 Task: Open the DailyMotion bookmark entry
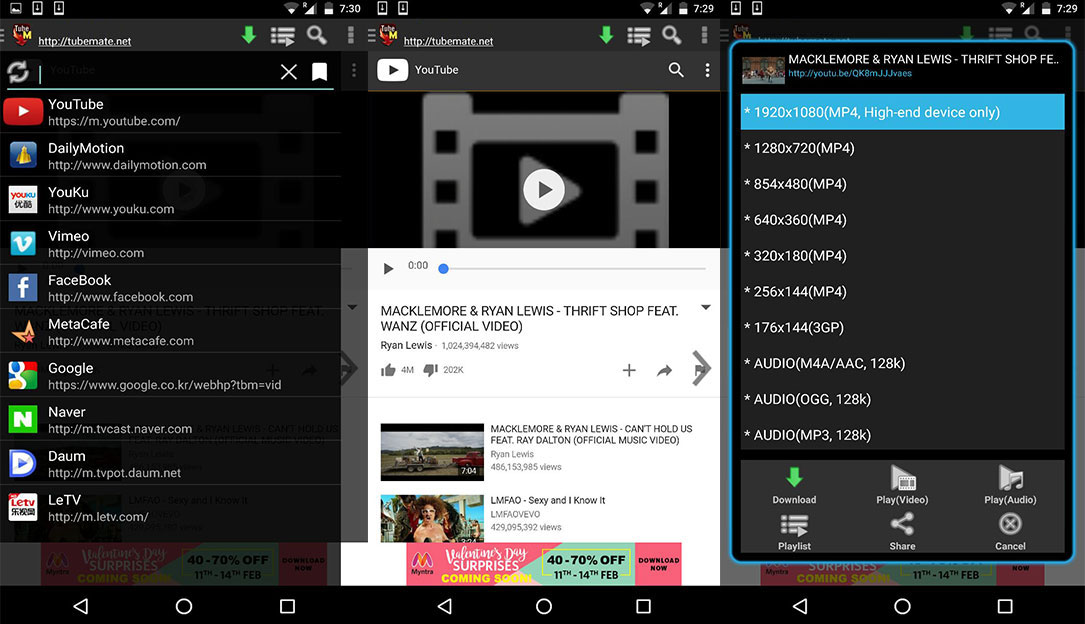170,156
